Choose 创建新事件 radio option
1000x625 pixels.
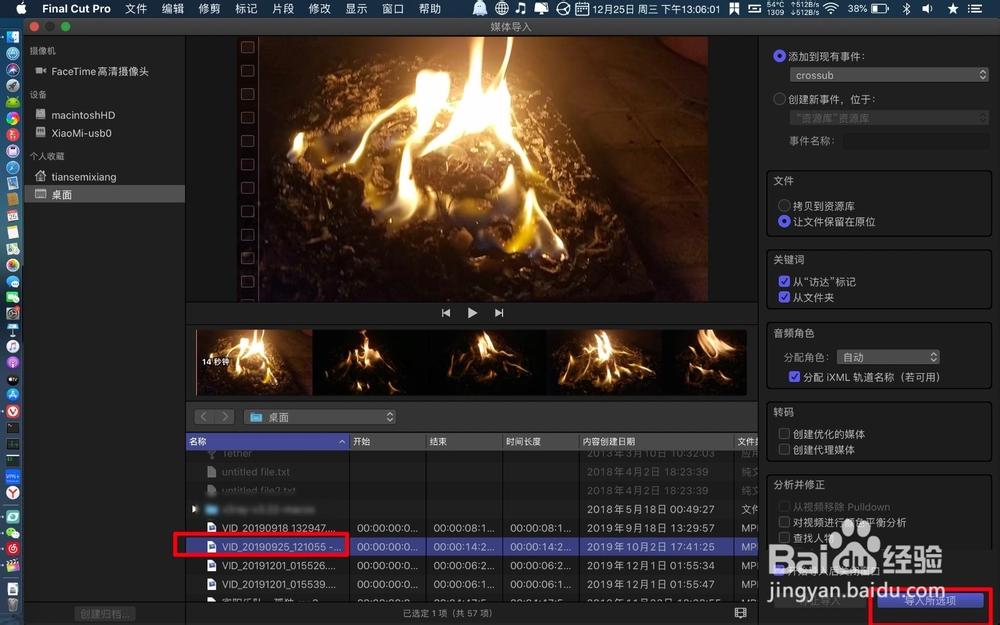tap(779, 99)
